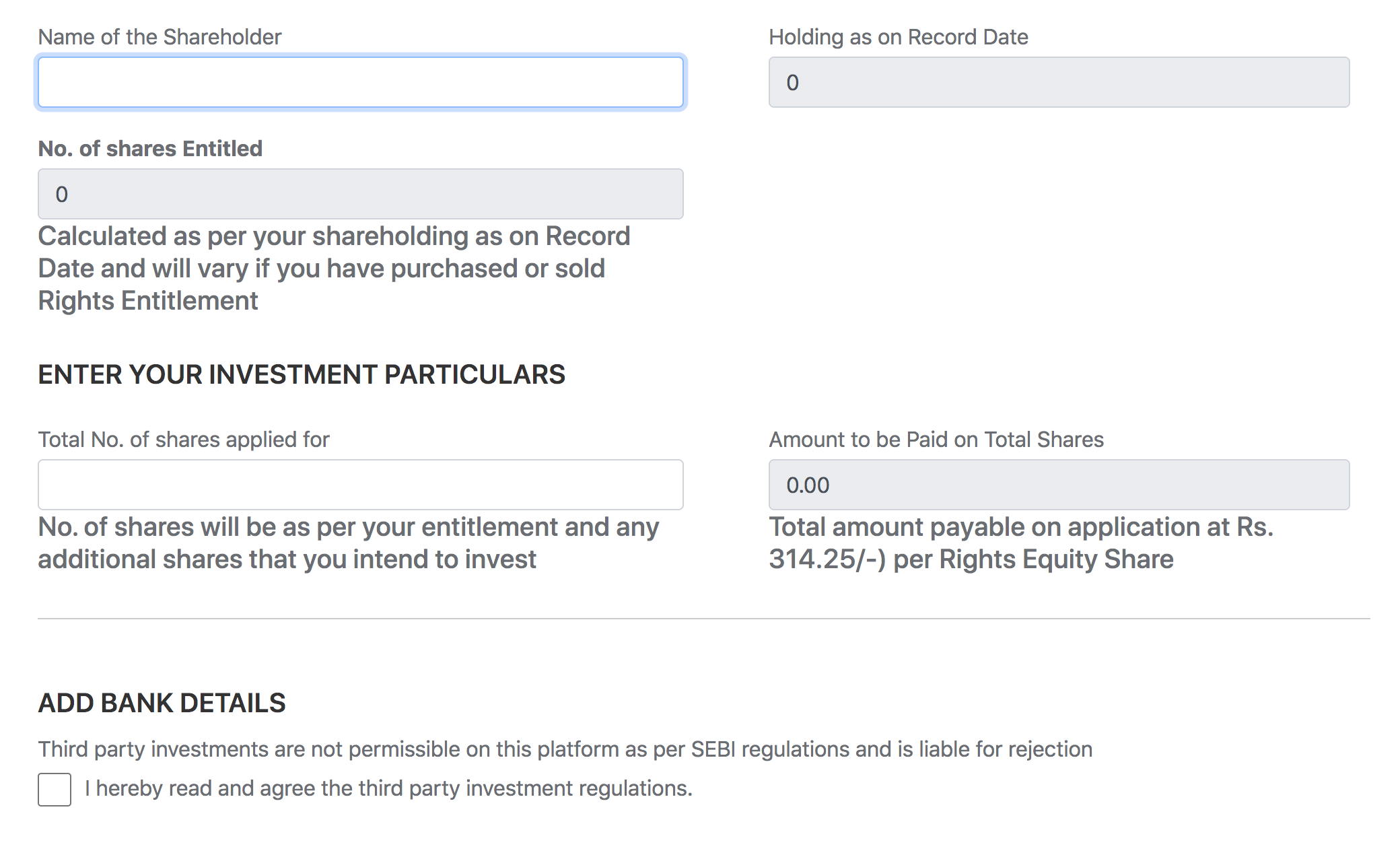
Task: Select the No. of shares Entitled field
Action: coord(361,194)
